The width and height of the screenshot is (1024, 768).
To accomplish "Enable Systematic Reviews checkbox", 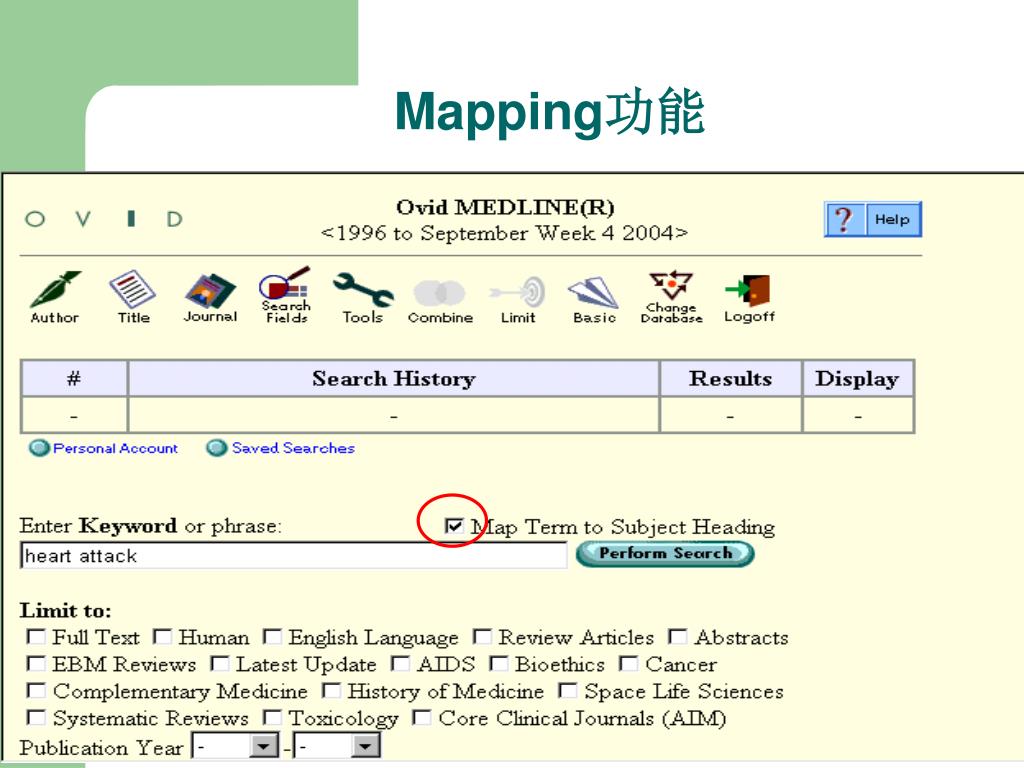I will point(36,717).
